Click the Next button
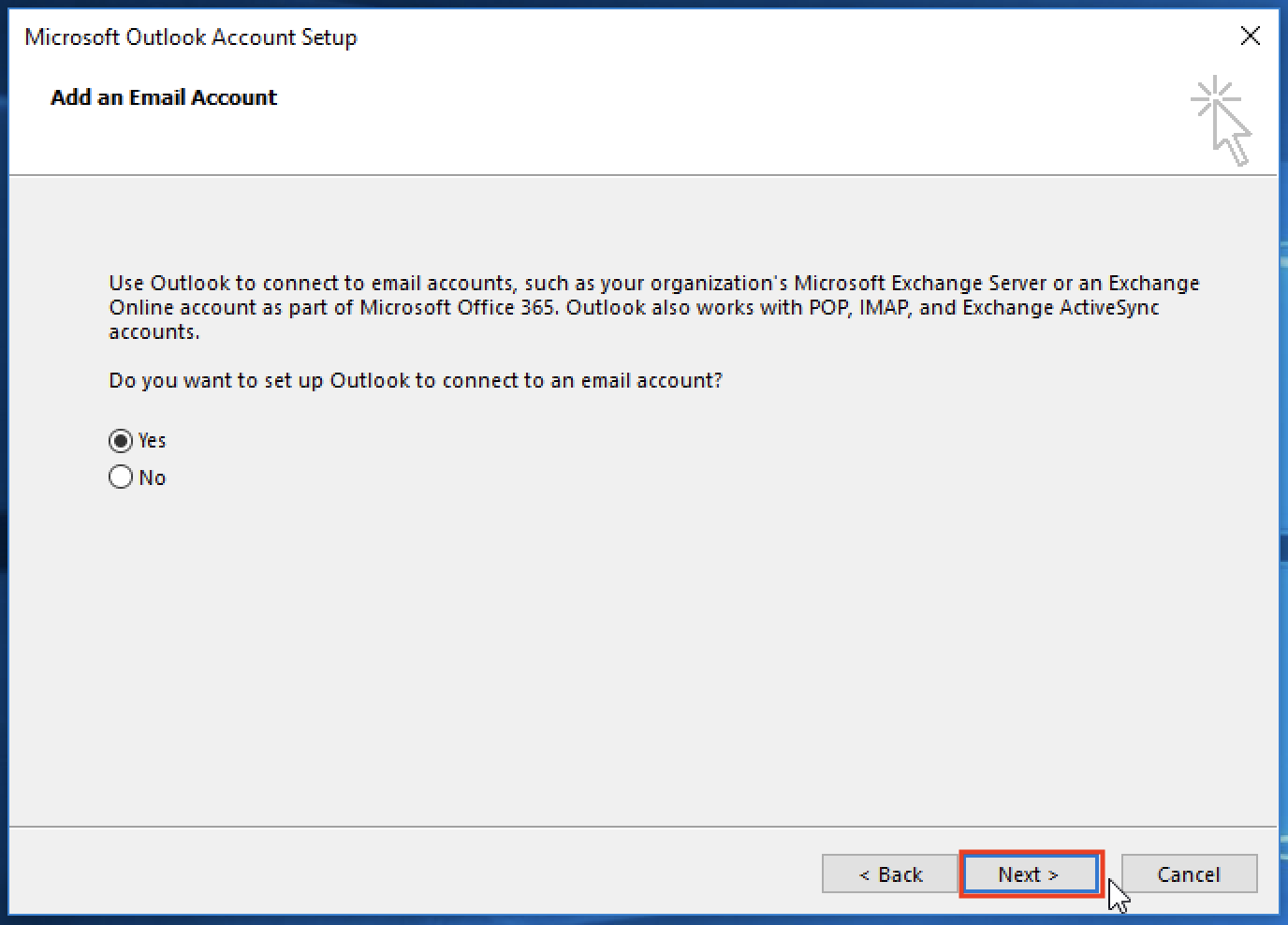 pos(1030,874)
